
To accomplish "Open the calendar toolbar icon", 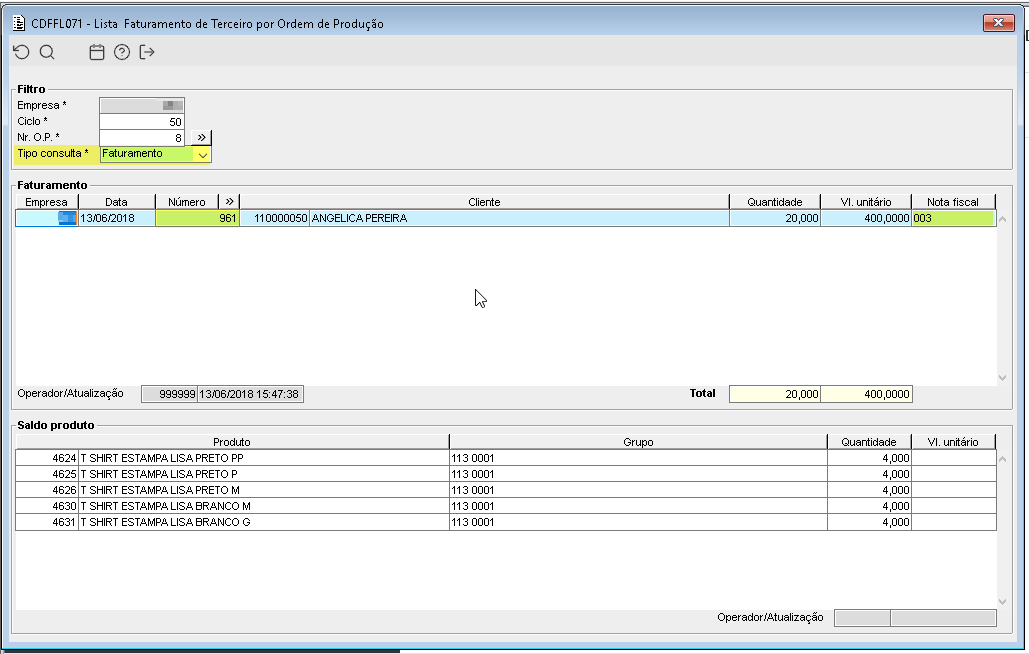I will (96, 52).
